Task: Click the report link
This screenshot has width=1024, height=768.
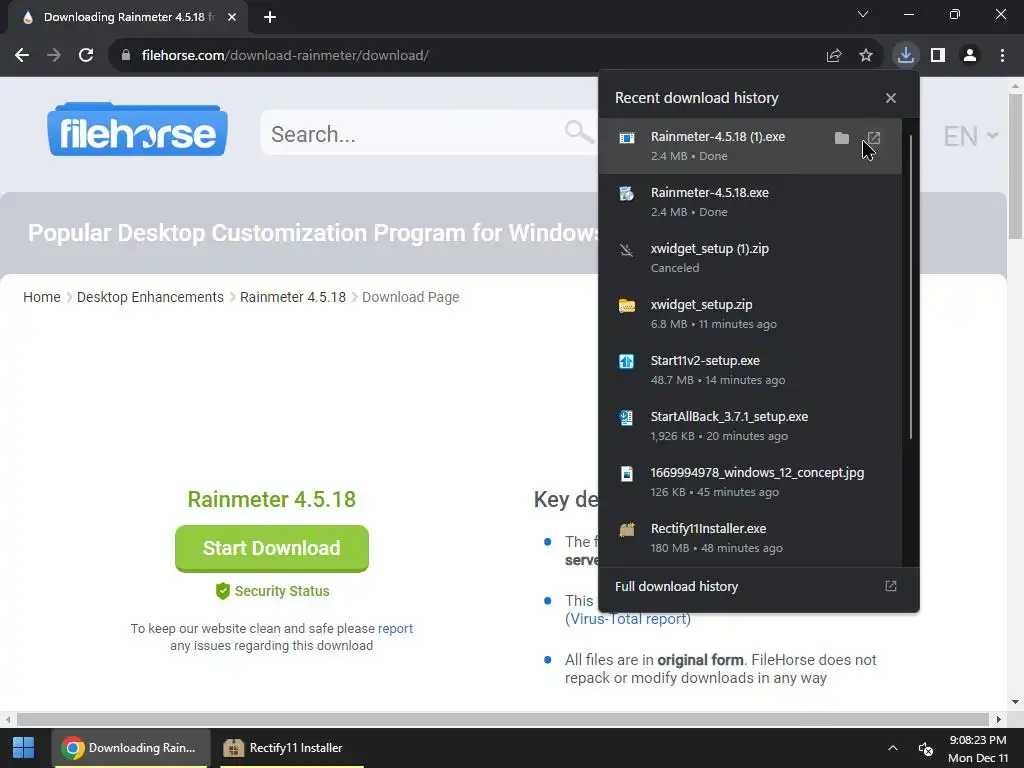Action: [x=395, y=628]
